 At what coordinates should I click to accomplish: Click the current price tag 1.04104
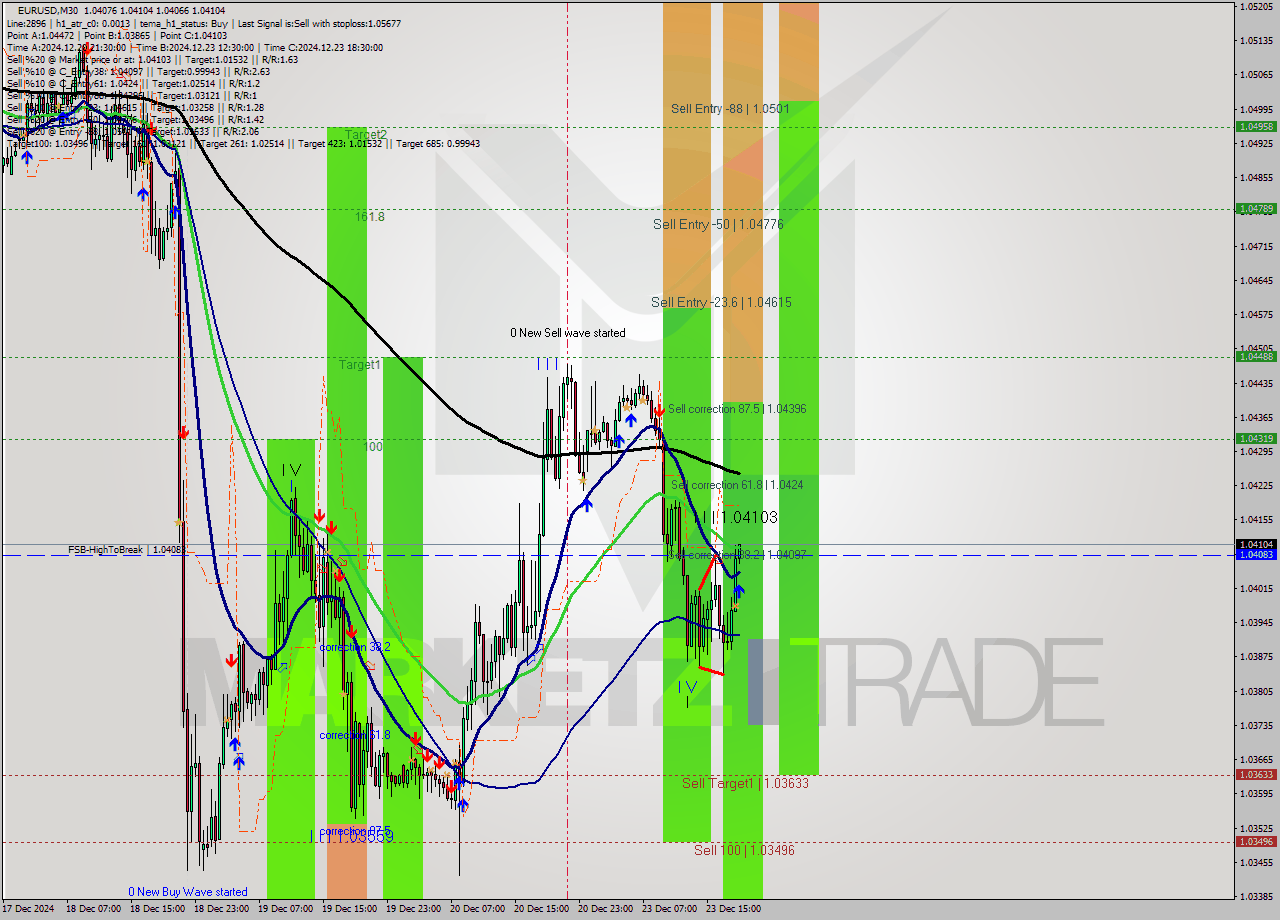click(1256, 544)
